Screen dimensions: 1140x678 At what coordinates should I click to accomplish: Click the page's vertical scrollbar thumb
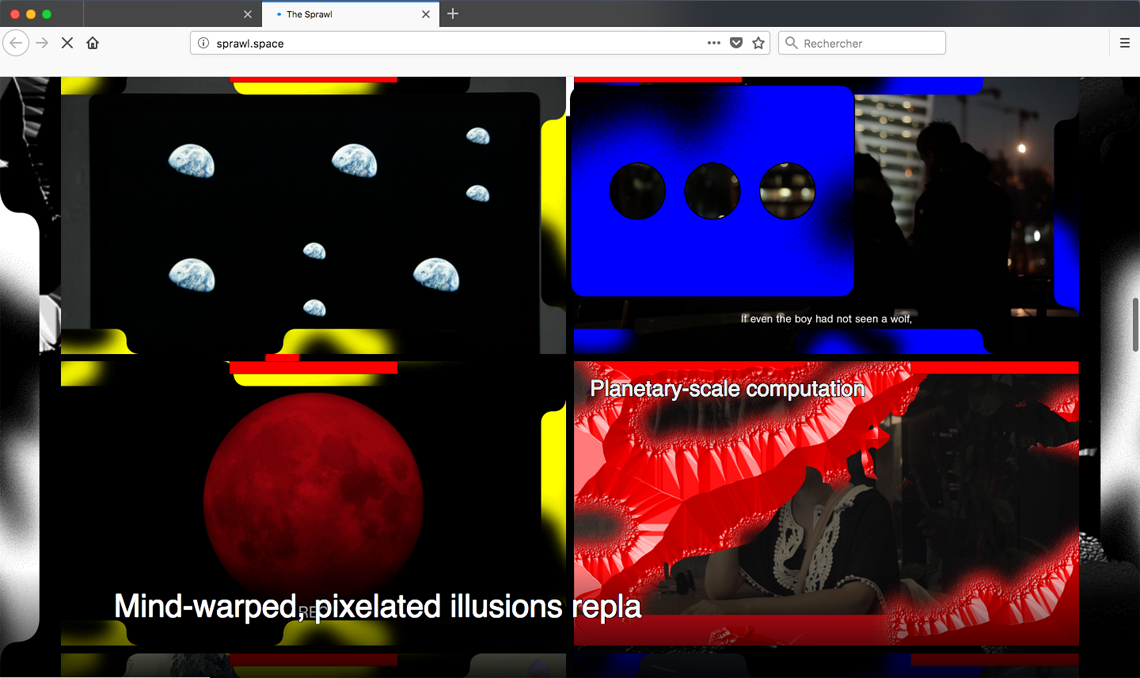pos(1134,324)
